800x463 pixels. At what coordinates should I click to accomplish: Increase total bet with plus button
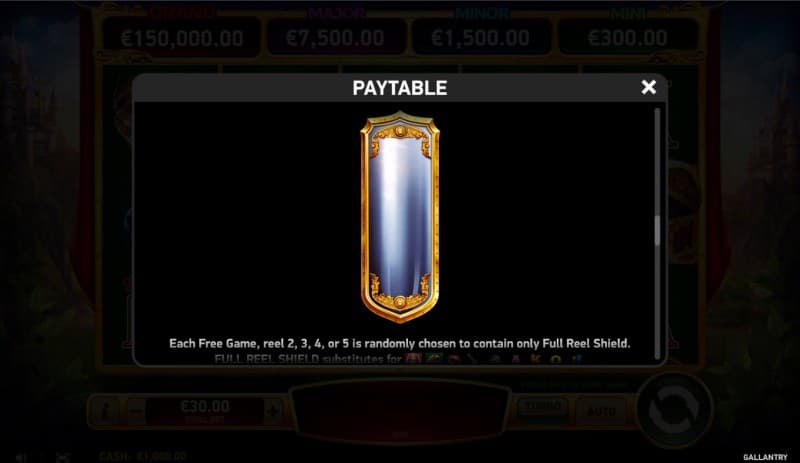pos(272,411)
